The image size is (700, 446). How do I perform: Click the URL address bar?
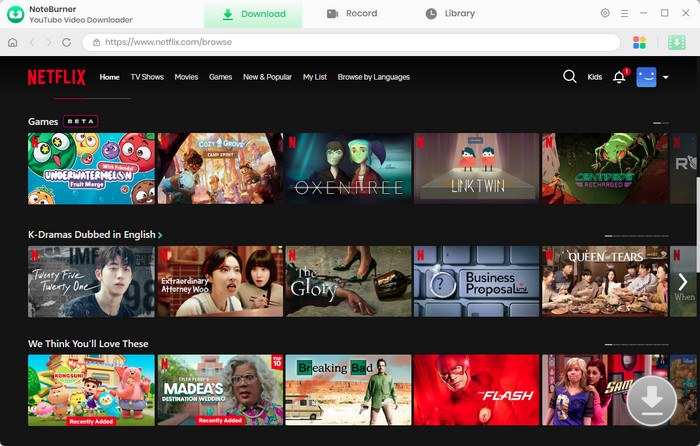click(350, 43)
